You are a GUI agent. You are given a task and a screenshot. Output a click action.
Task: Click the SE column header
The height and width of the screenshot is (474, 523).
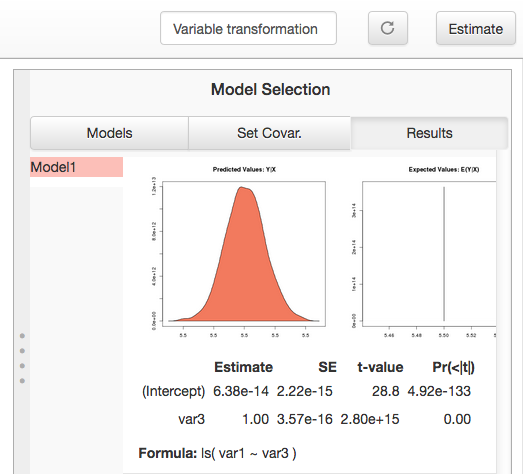(327, 367)
